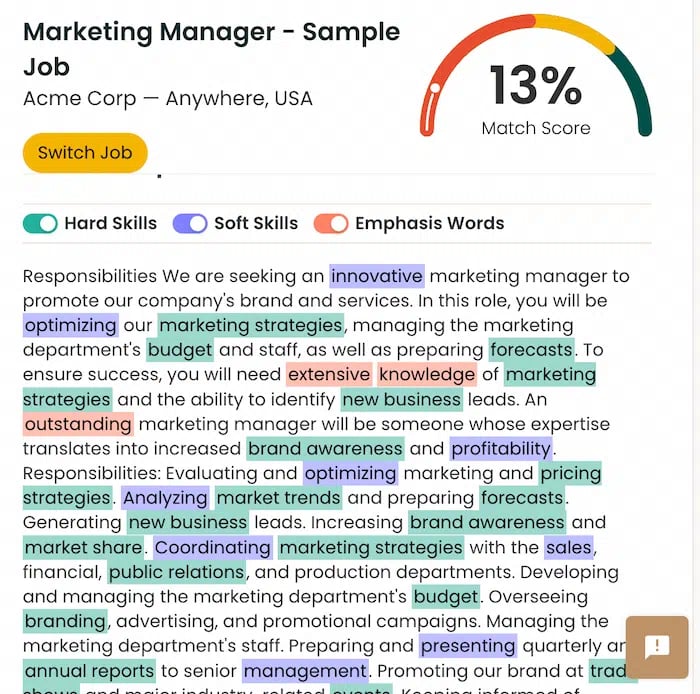Viewport: 700px width, 694px height.
Task: Click the highlighted word outstanding
Action: tap(78, 424)
